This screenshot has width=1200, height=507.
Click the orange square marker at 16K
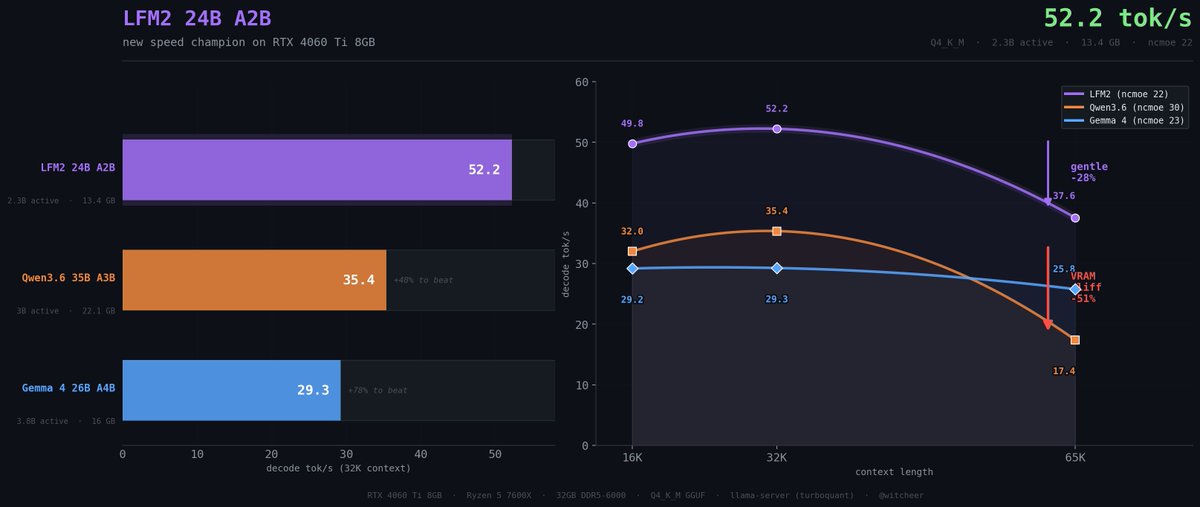pyautogui.click(x=632, y=251)
